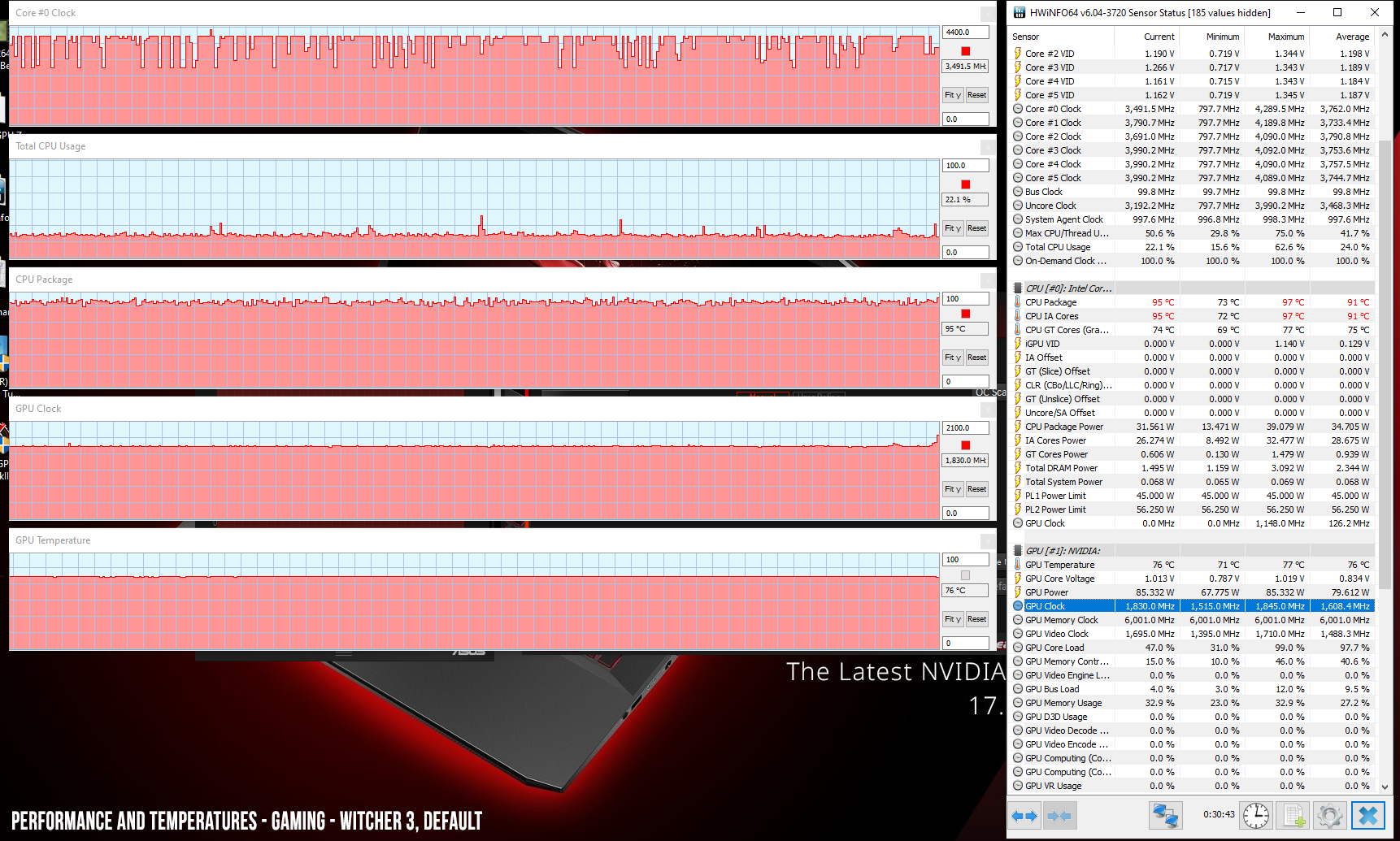This screenshot has height=841, width=1400.
Task: Click Fit y in GPU Temperature graph
Action: point(953,619)
